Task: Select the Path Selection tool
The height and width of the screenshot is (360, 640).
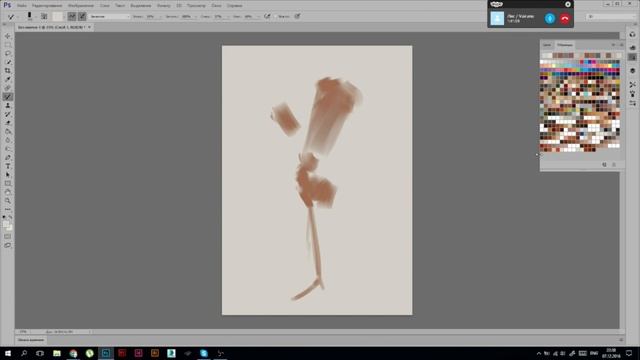Action: click(x=8, y=175)
